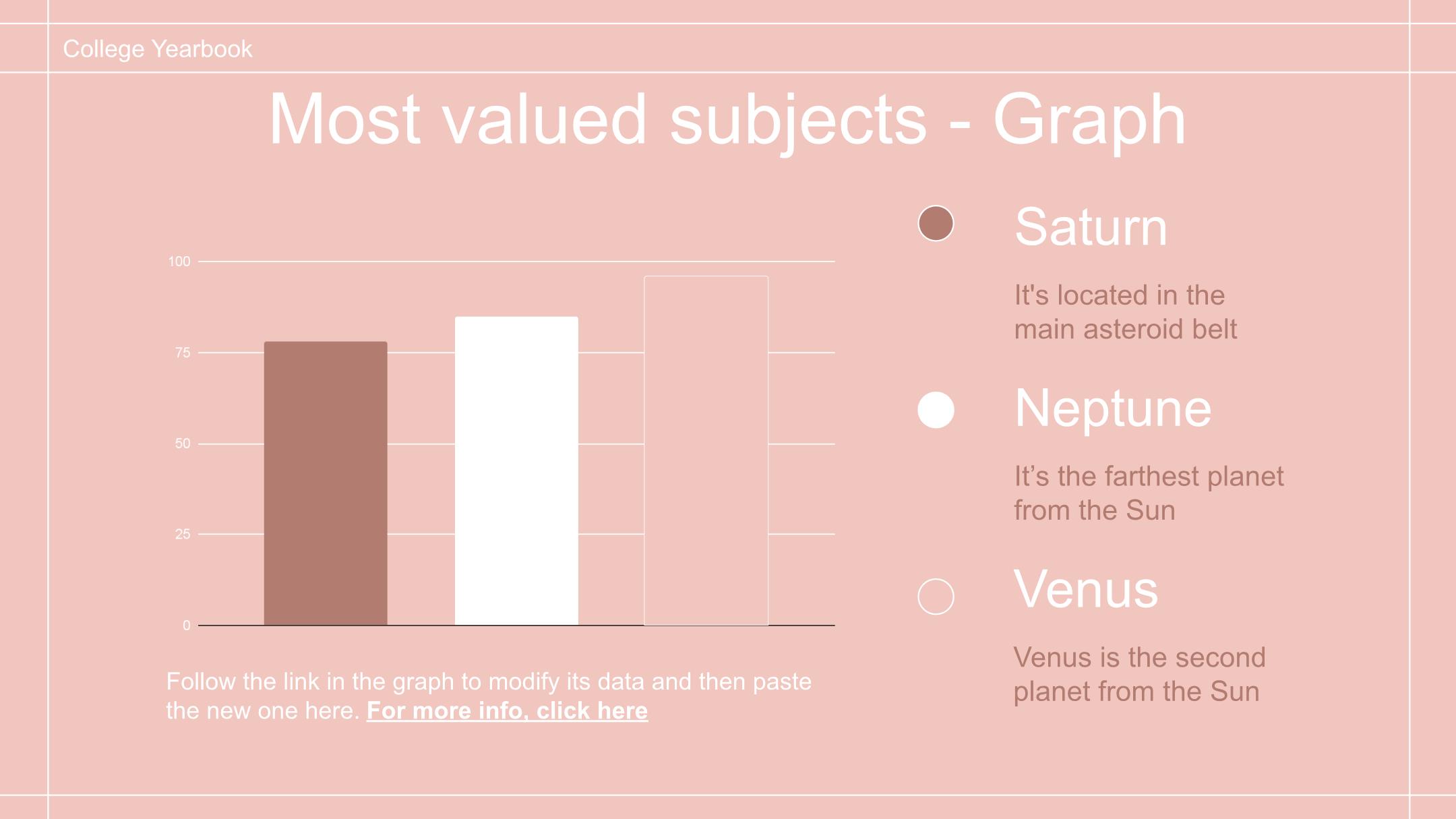The image size is (1456, 819).
Task: Click the 50 axis label
Action: click(183, 444)
